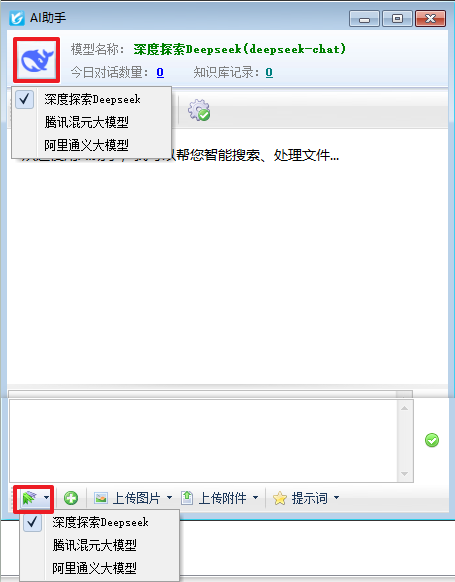Click the green plus new conversation icon
Screen dimensions: 455x582
71,498
